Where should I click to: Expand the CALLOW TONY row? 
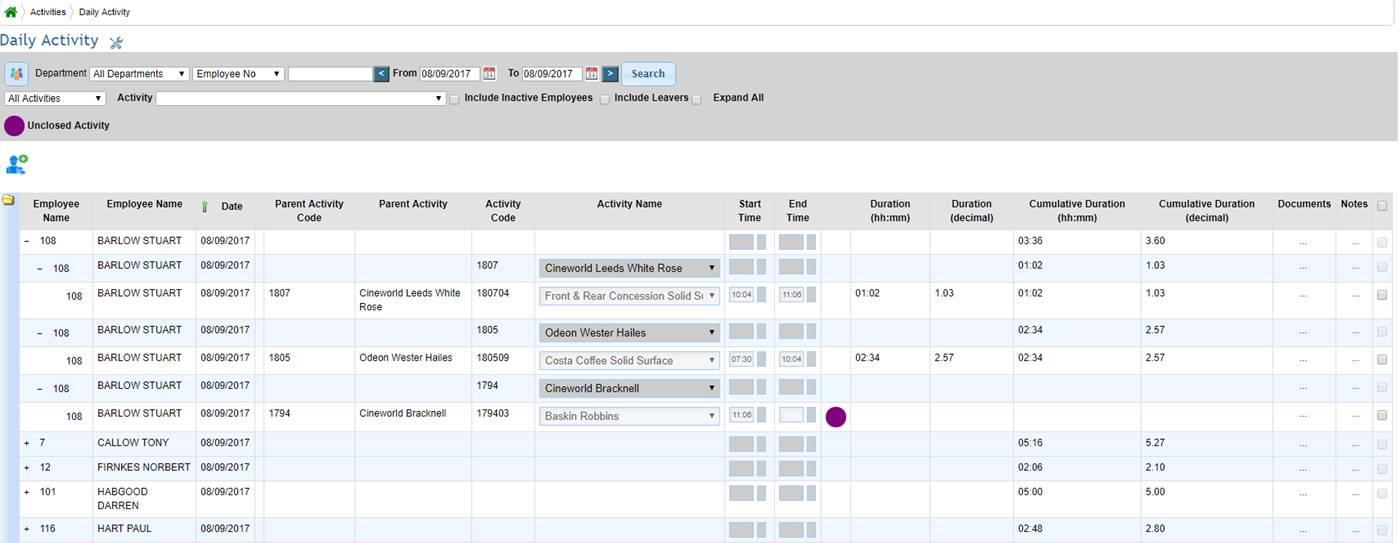pos(27,443)
